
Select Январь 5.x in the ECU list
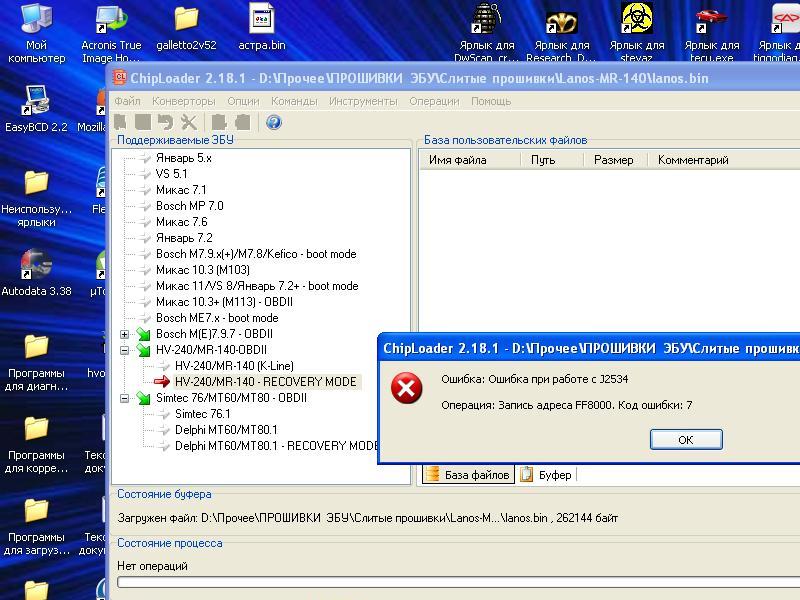click(x=183, y=158)
